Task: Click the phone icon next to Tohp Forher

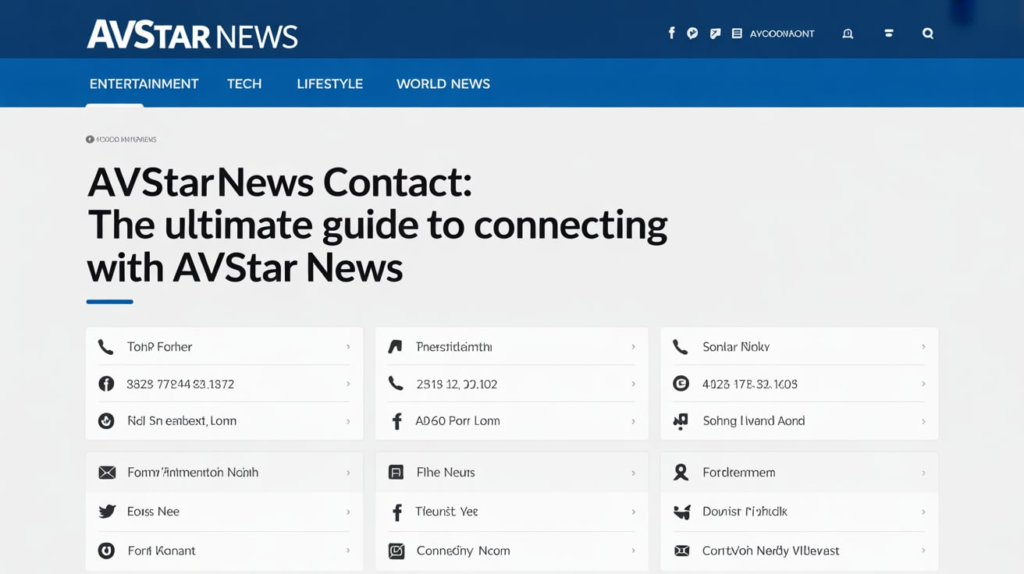Action: tap(106, 347)
